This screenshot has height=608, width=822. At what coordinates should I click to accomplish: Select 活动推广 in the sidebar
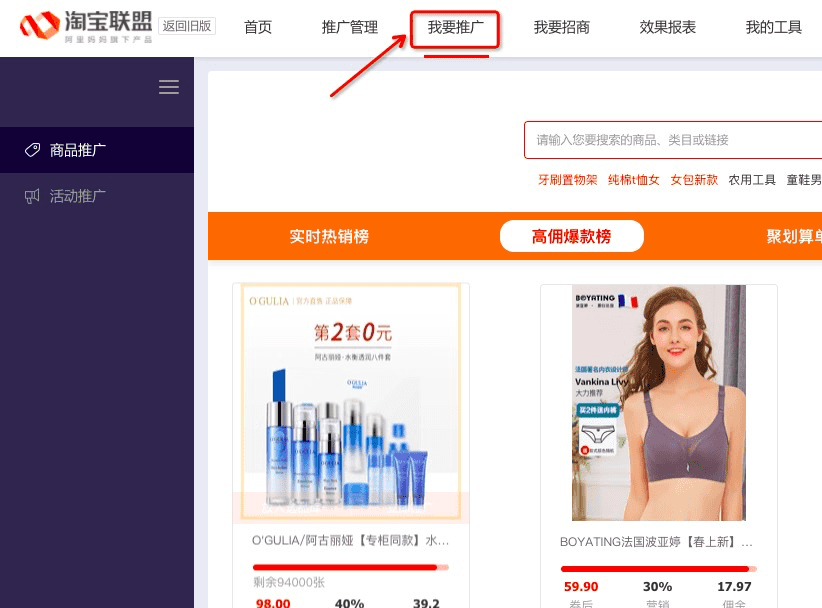97,197
